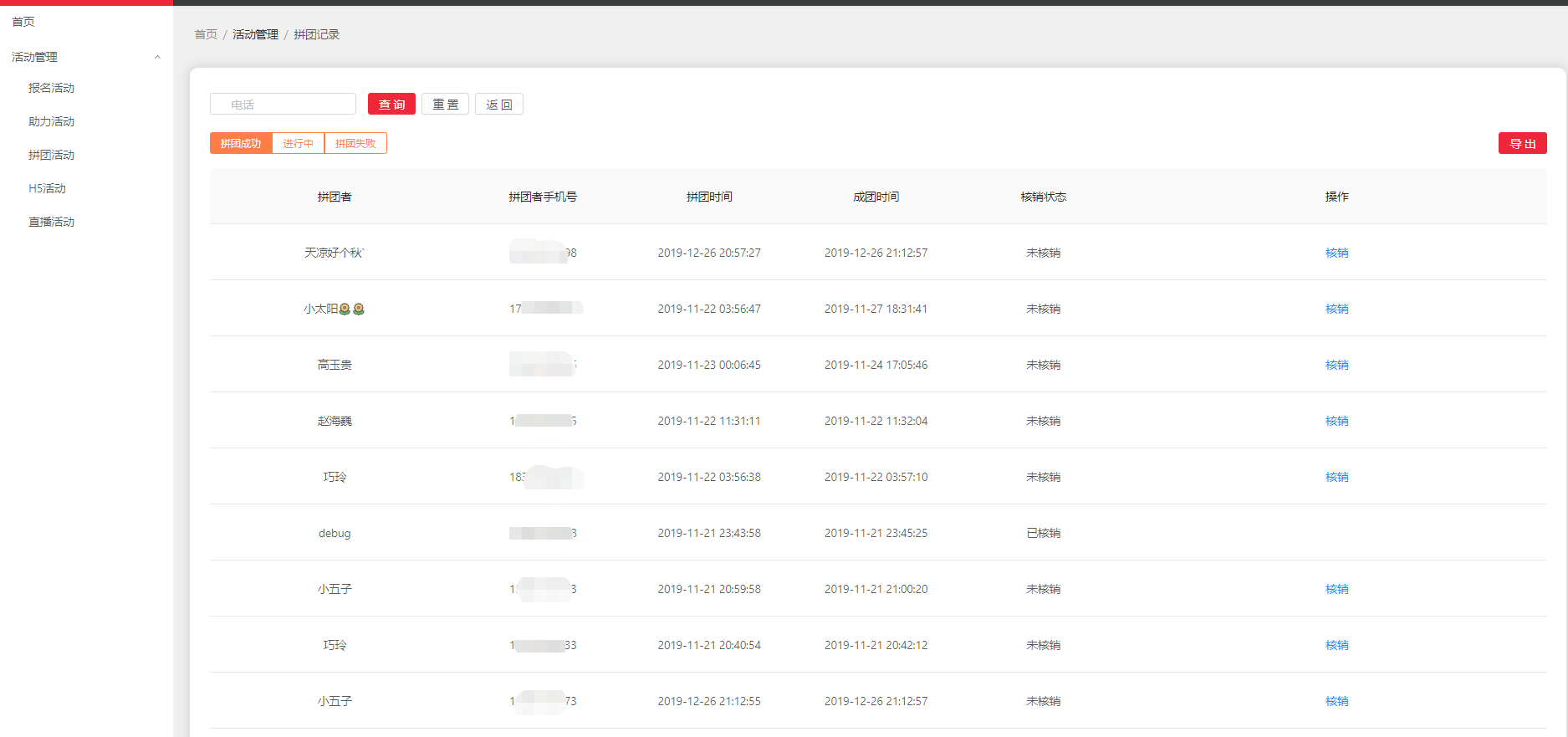Click the 拼团记录 breadcrumb
The image size is (1568, 737).
point(316,34)
